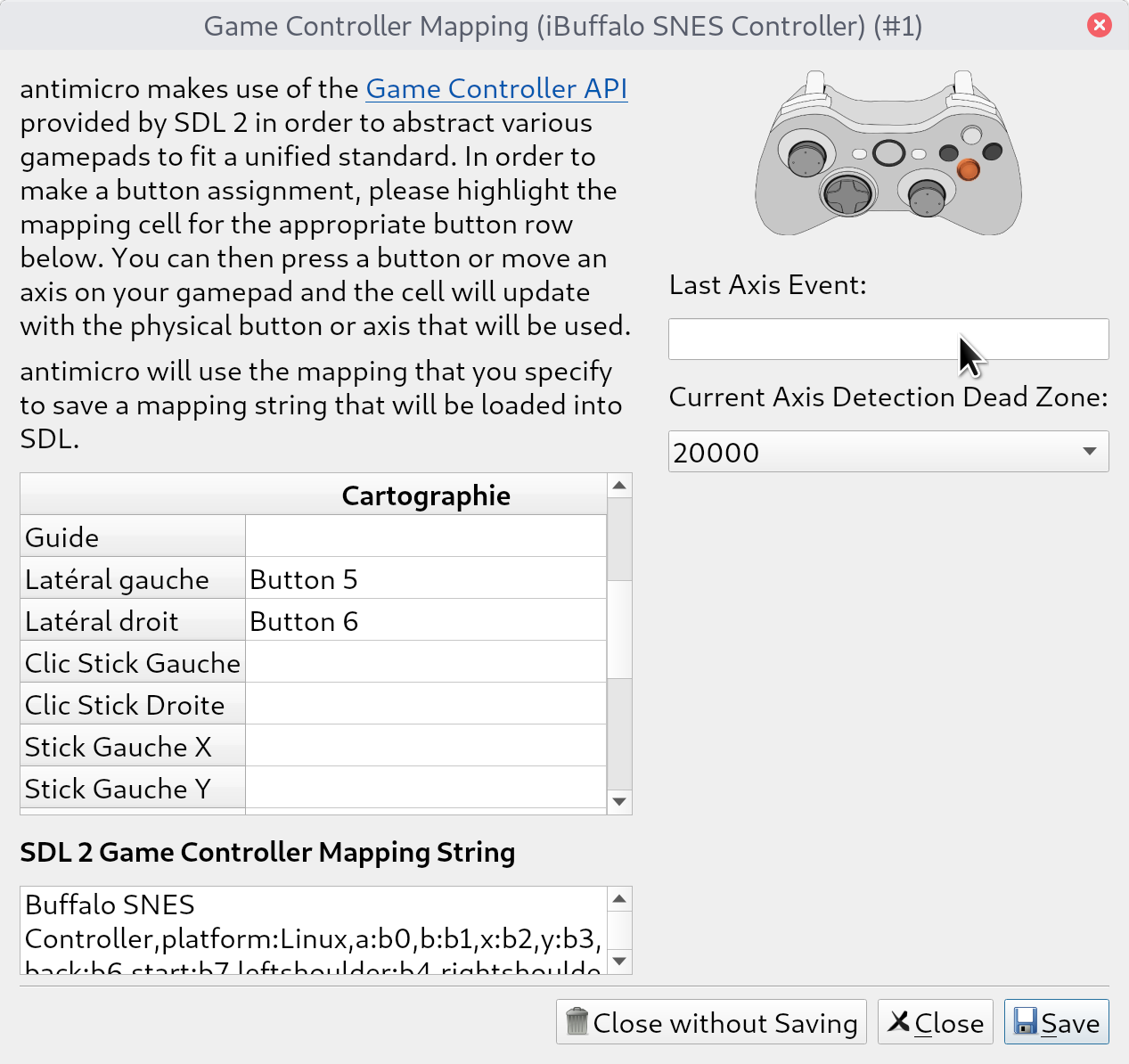Viewport: 1129px width, 1064px height.
Task: Highlight the Clic Stick Gauche mapping cell
Action: (425, 662)
